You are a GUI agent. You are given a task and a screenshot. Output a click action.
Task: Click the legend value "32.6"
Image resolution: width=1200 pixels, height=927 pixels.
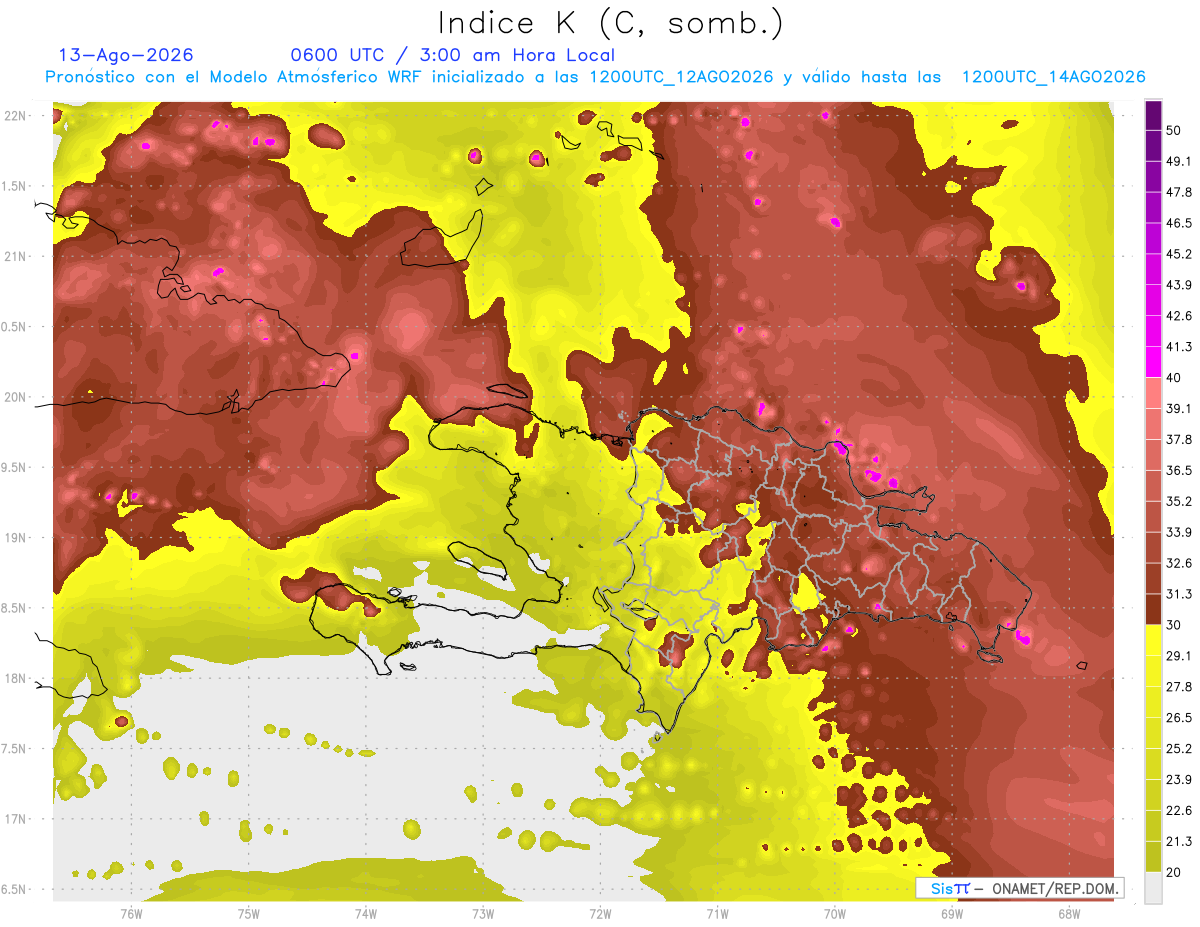pyautogui.click(x=1179, y=563)
